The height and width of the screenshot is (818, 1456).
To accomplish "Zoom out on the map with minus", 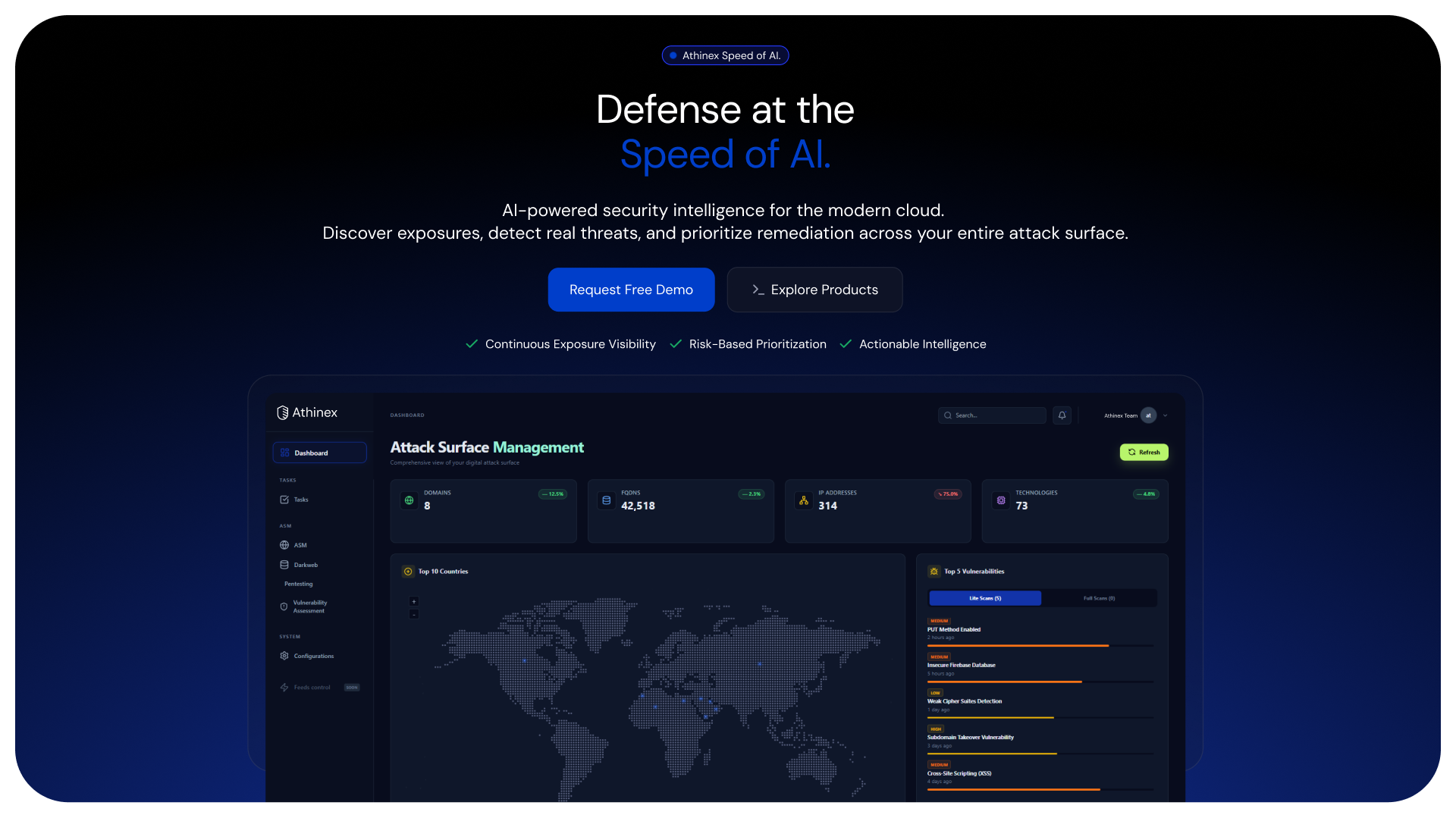I will [414, 614].
